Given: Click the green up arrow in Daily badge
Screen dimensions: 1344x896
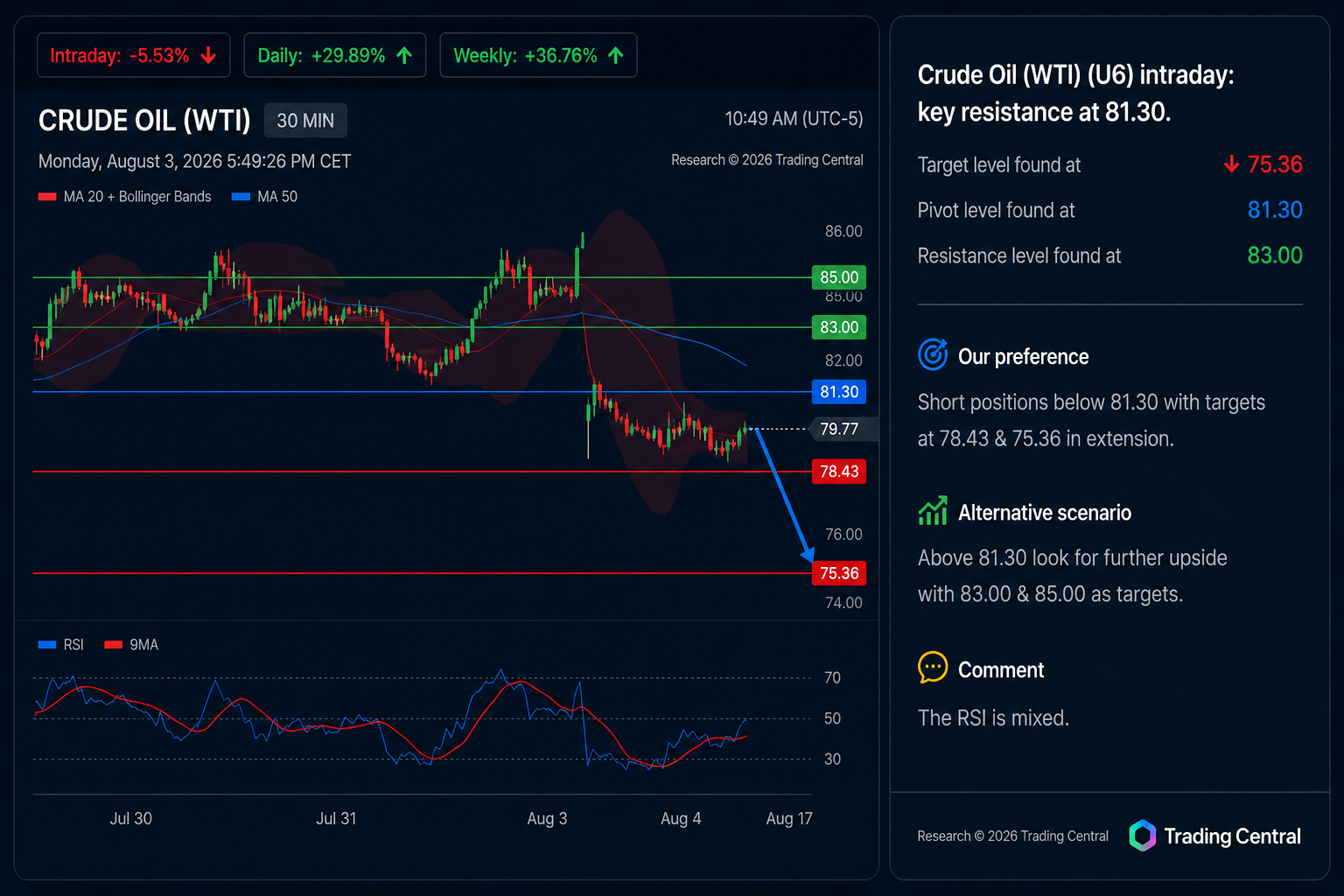Looking at the screenshot, I should (x=404, y=55).
